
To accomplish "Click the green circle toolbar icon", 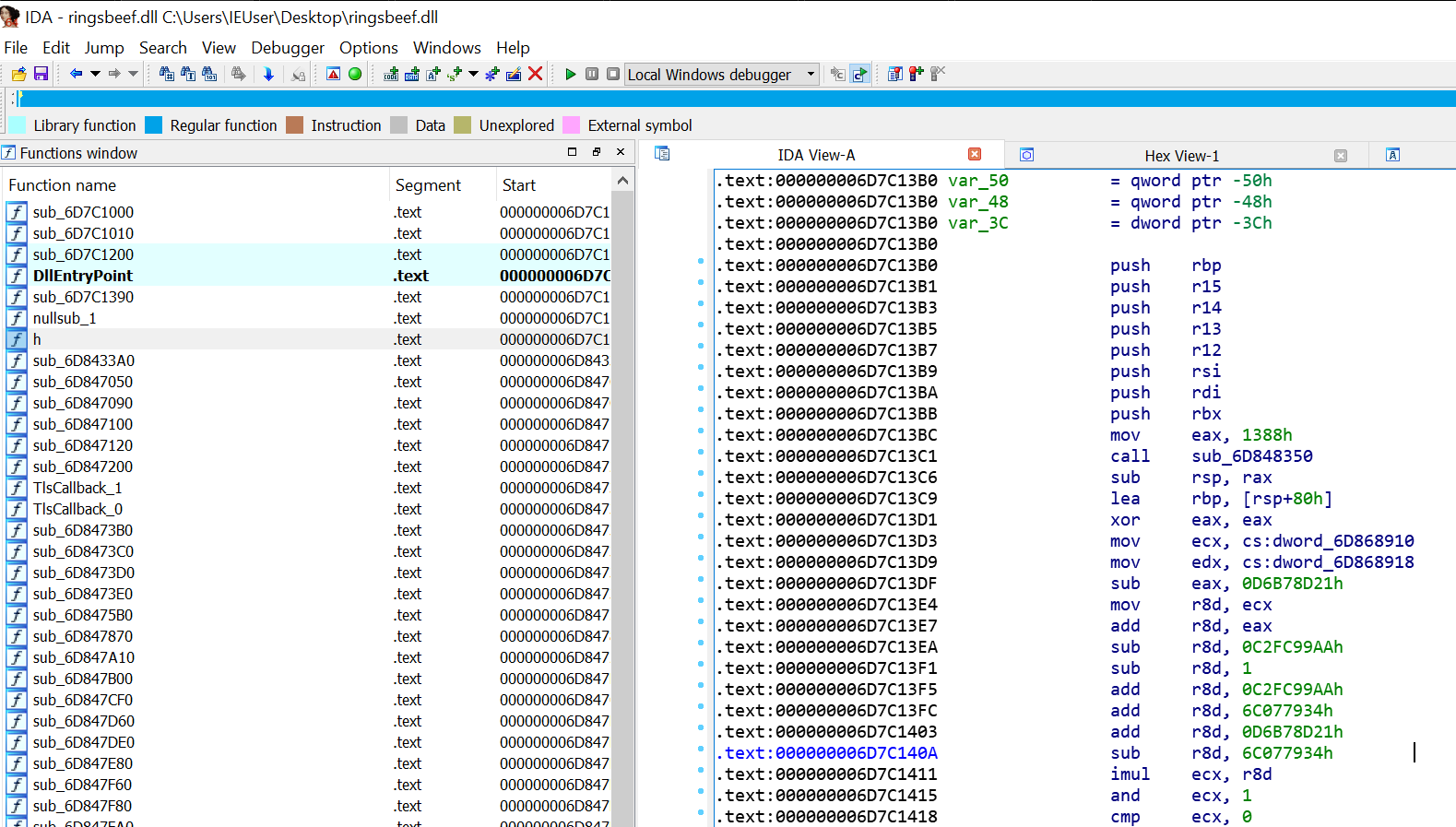I will pyautogui.click(x=355, y=74).
